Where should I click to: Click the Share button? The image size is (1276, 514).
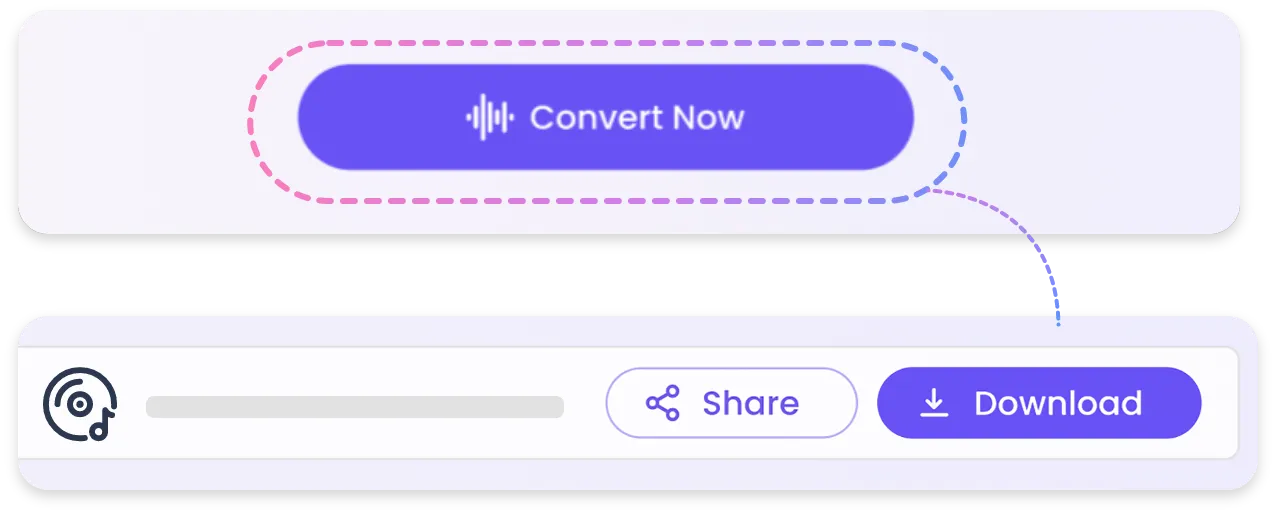pyautogui.click(x=731, y=403)
